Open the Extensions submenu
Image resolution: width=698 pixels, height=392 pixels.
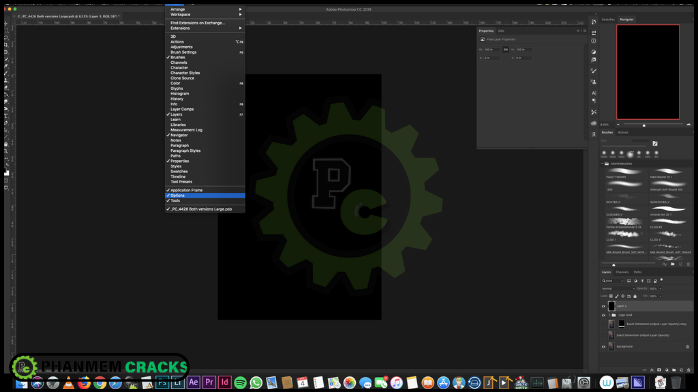pos(205,28)
